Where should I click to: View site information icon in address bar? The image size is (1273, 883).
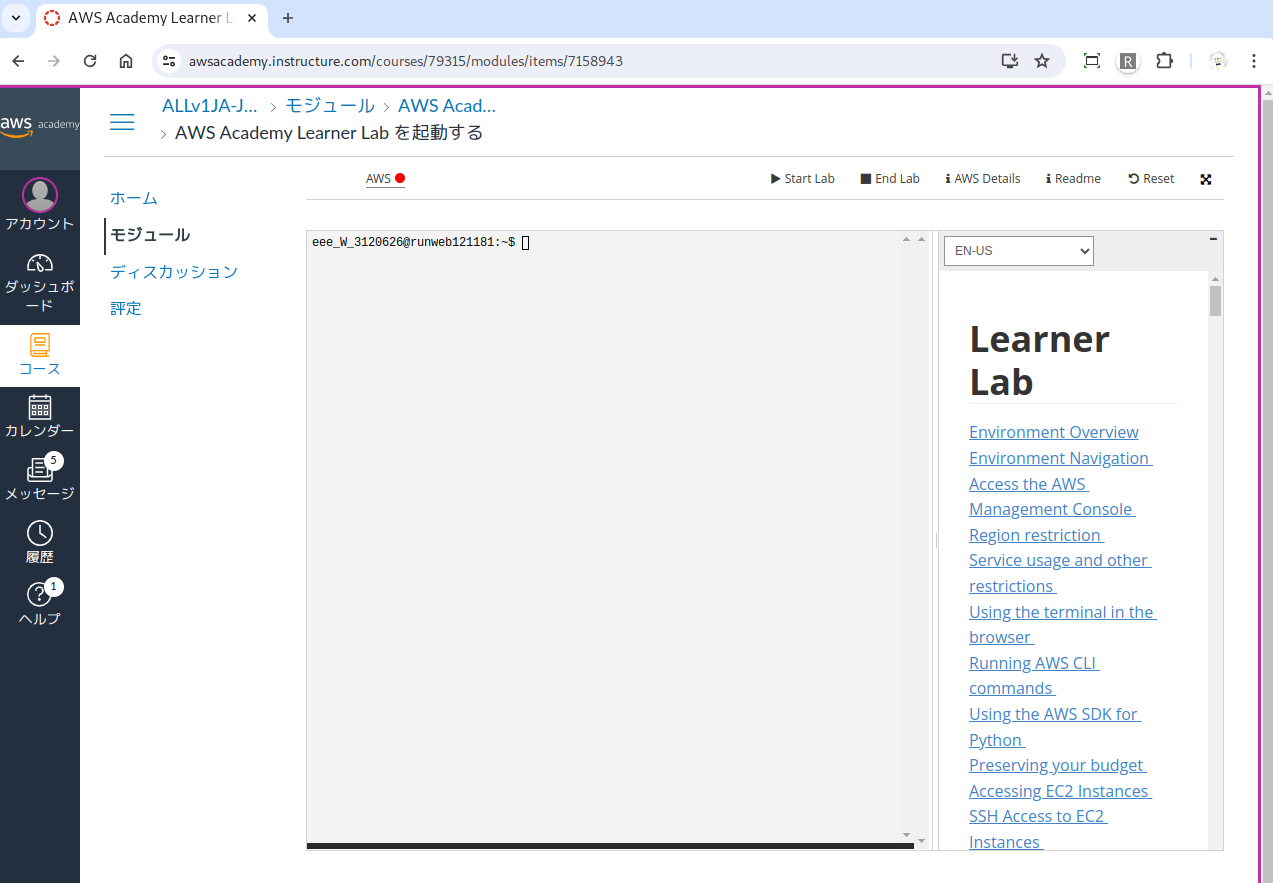point(169,61)
